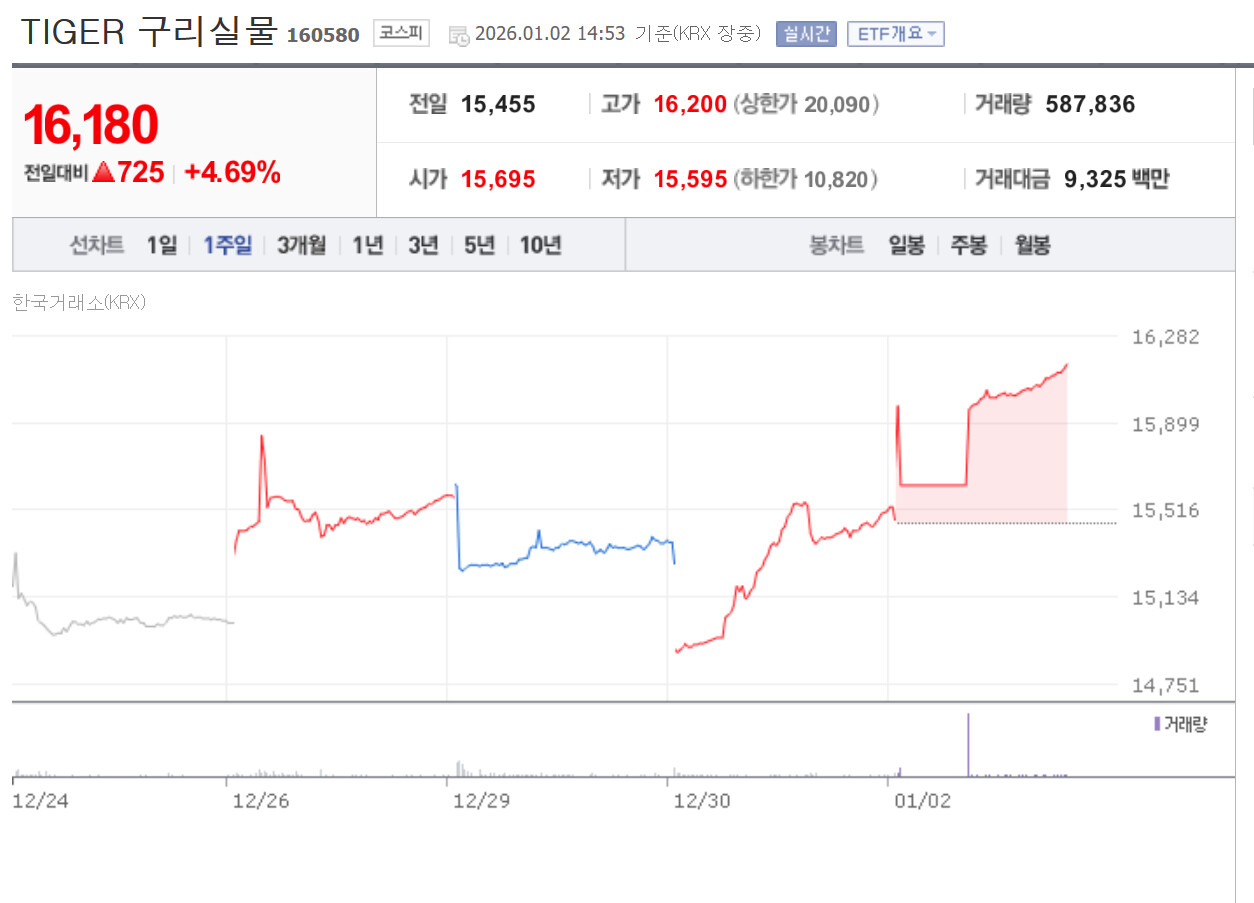Open the 주봉 weekly candle chart
This screenshot has width=1254, height=903.
pos(969,245)
